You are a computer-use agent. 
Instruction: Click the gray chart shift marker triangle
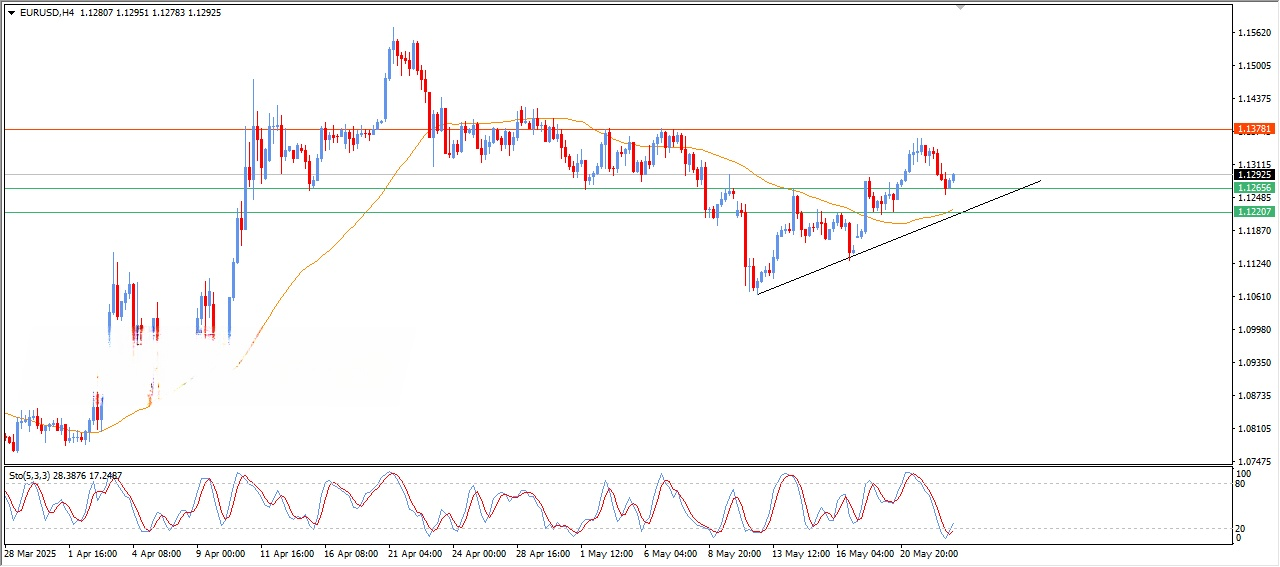click(x=961, y=7)
